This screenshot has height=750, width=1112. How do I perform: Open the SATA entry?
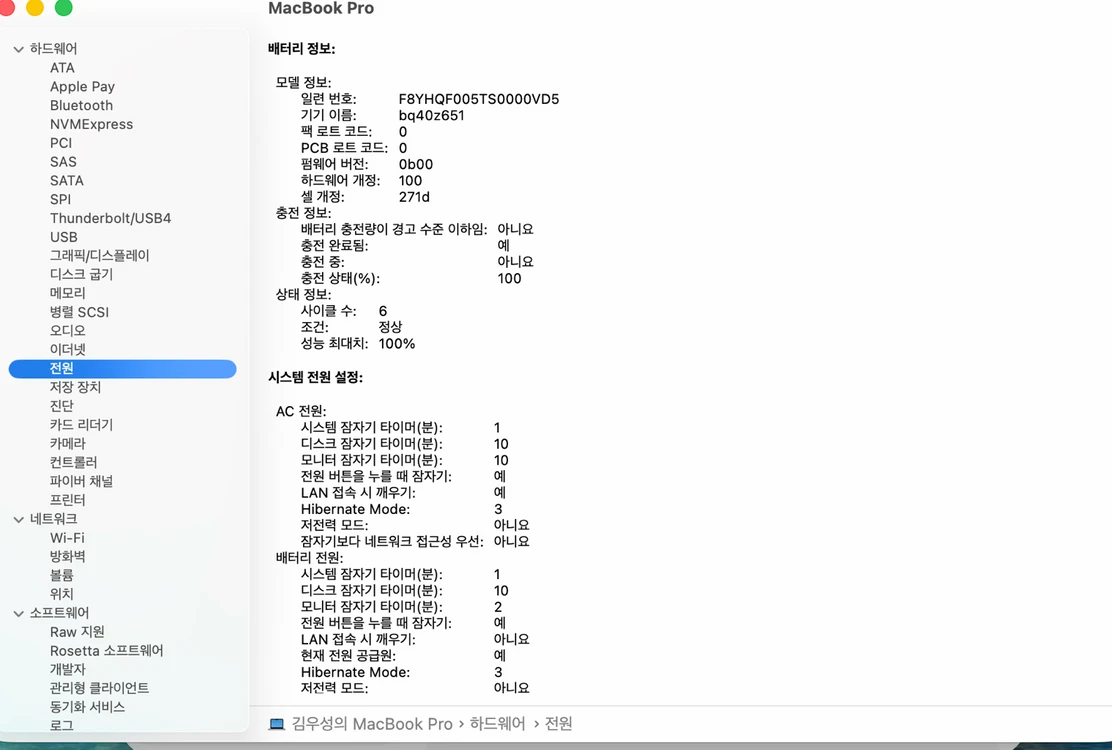point(67,181)
